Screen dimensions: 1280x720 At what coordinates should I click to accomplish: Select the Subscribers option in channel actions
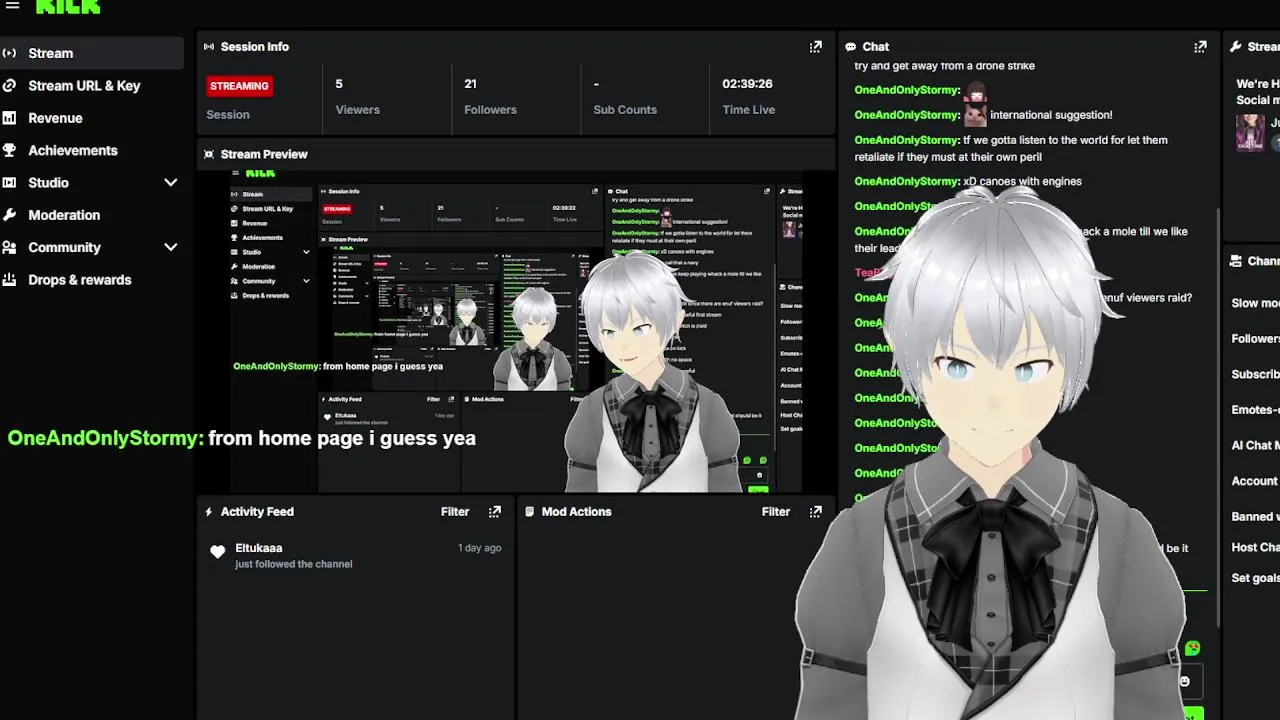(x=1255, y=374)
